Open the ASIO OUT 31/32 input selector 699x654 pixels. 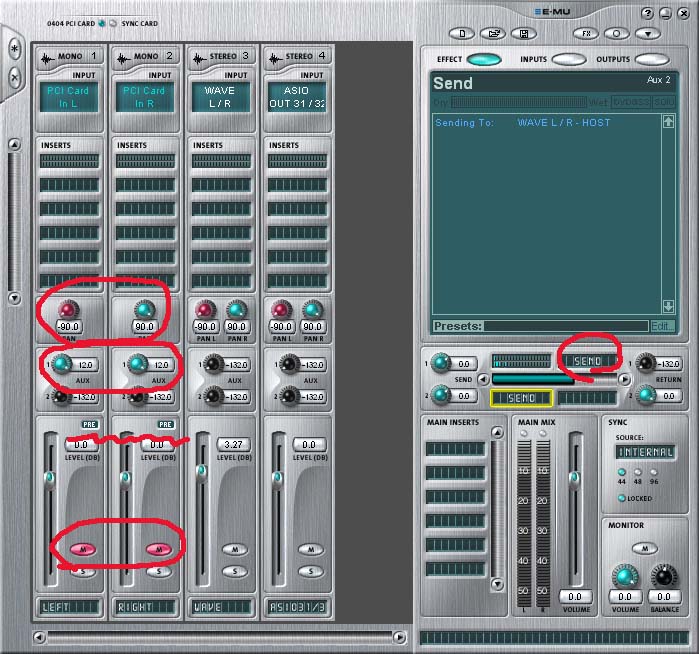coord(296,96)
